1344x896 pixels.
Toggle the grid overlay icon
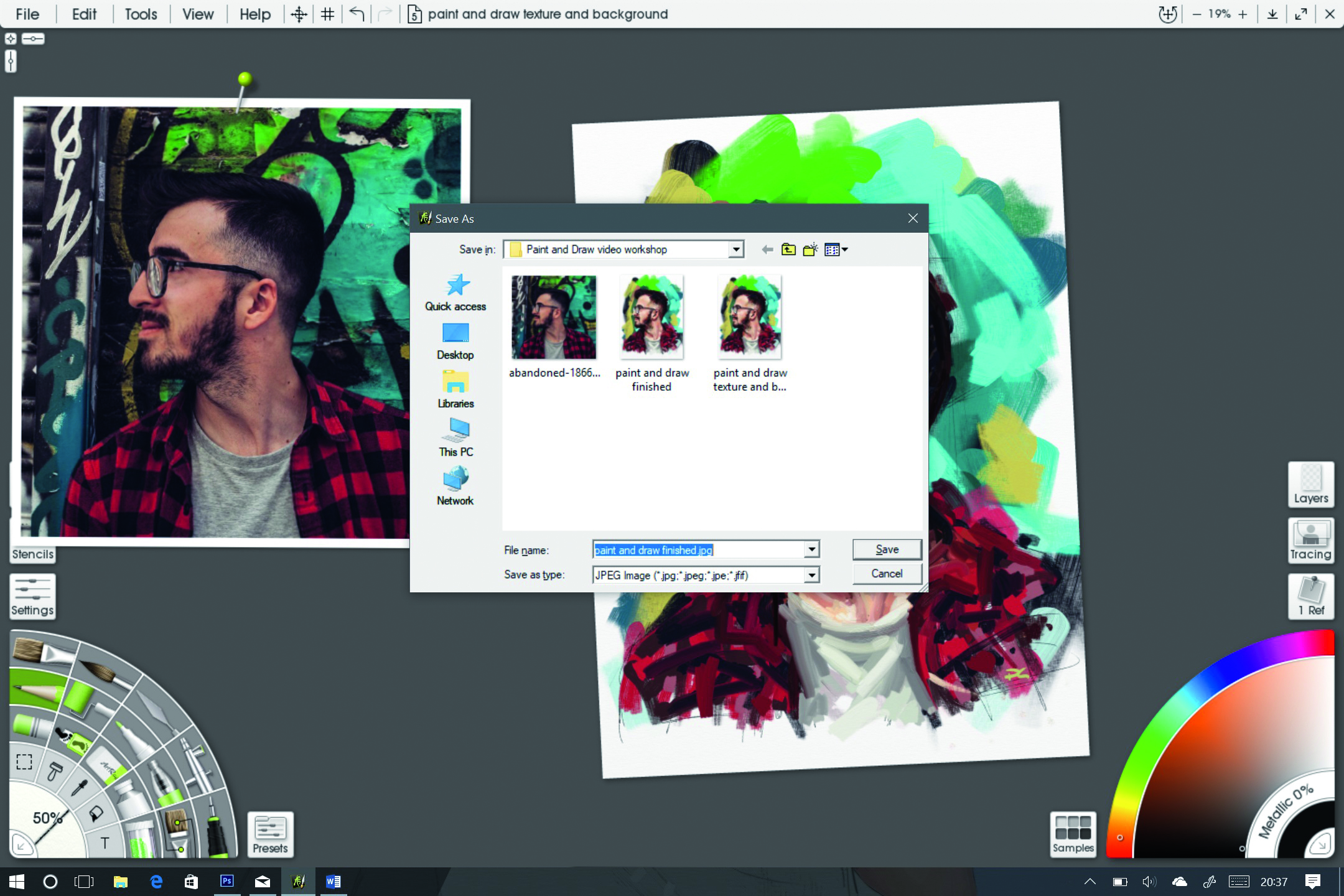point(327,14)
